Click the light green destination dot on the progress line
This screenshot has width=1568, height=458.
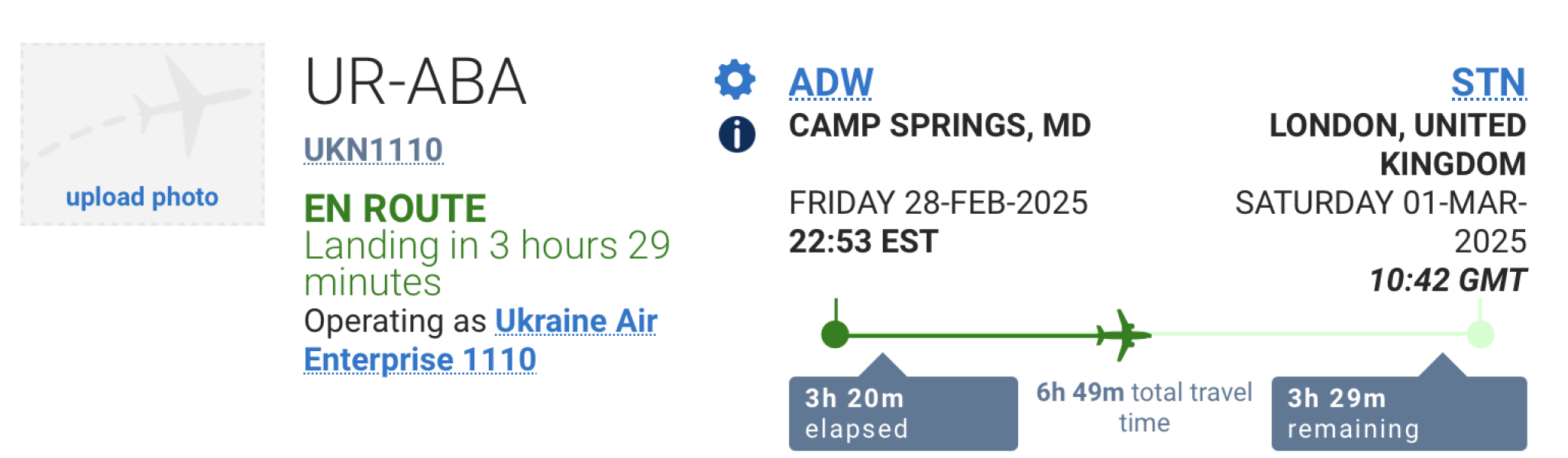coord(1480,334)
